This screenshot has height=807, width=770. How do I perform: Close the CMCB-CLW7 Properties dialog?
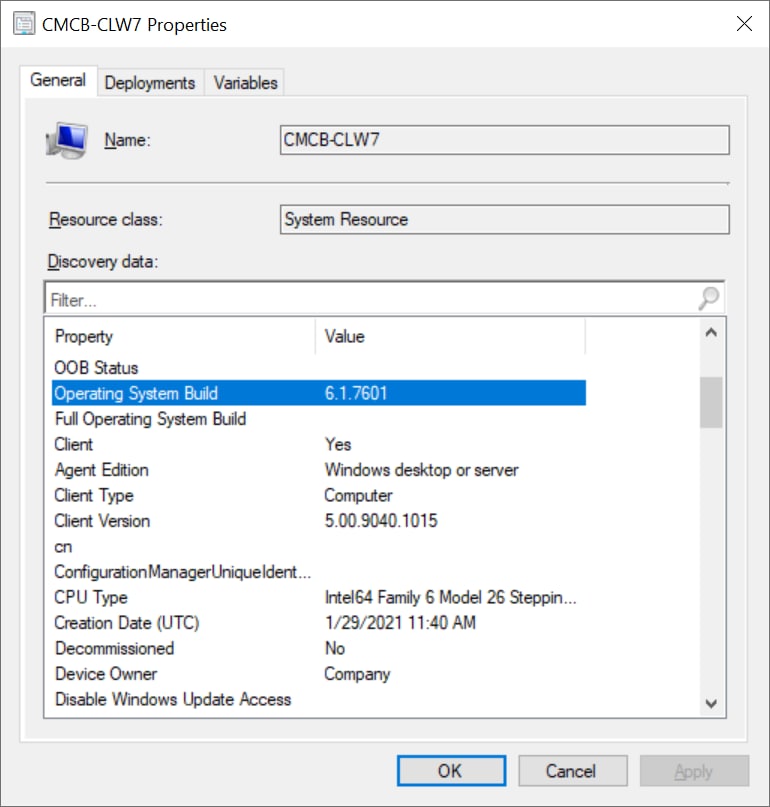click(x=744, y=24)
